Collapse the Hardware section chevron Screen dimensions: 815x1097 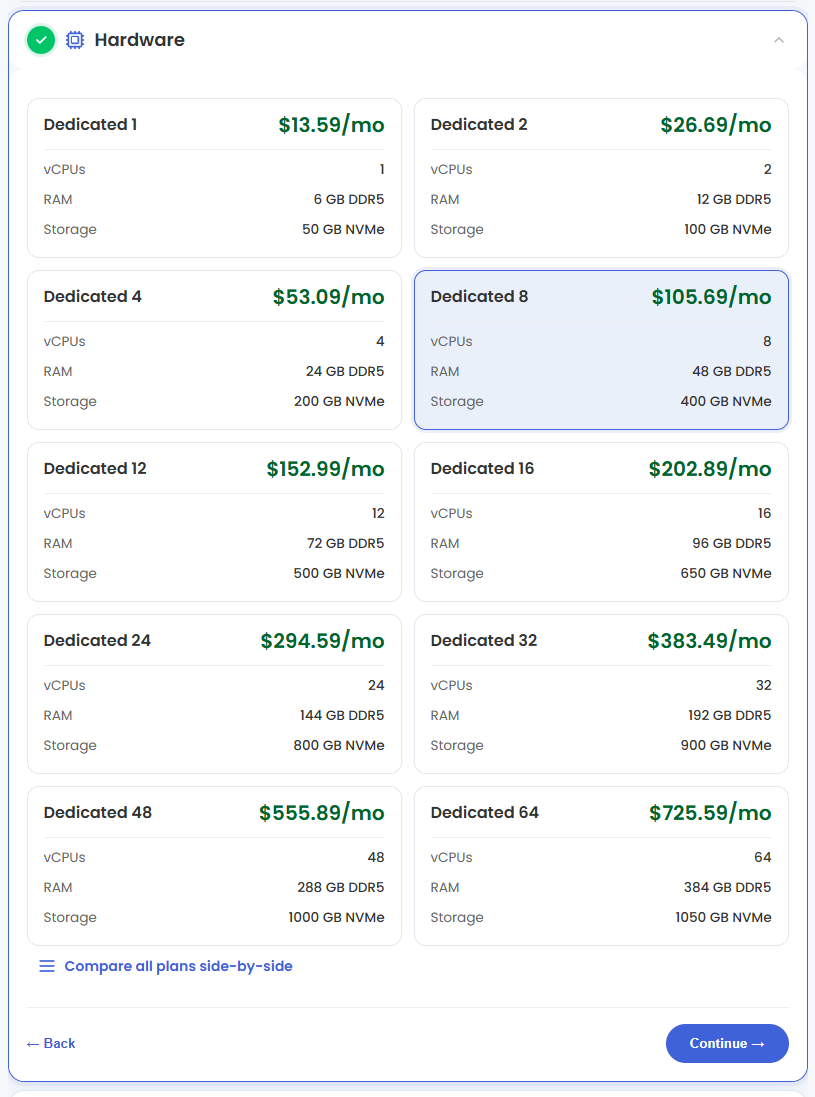click(x=779, y=40)
